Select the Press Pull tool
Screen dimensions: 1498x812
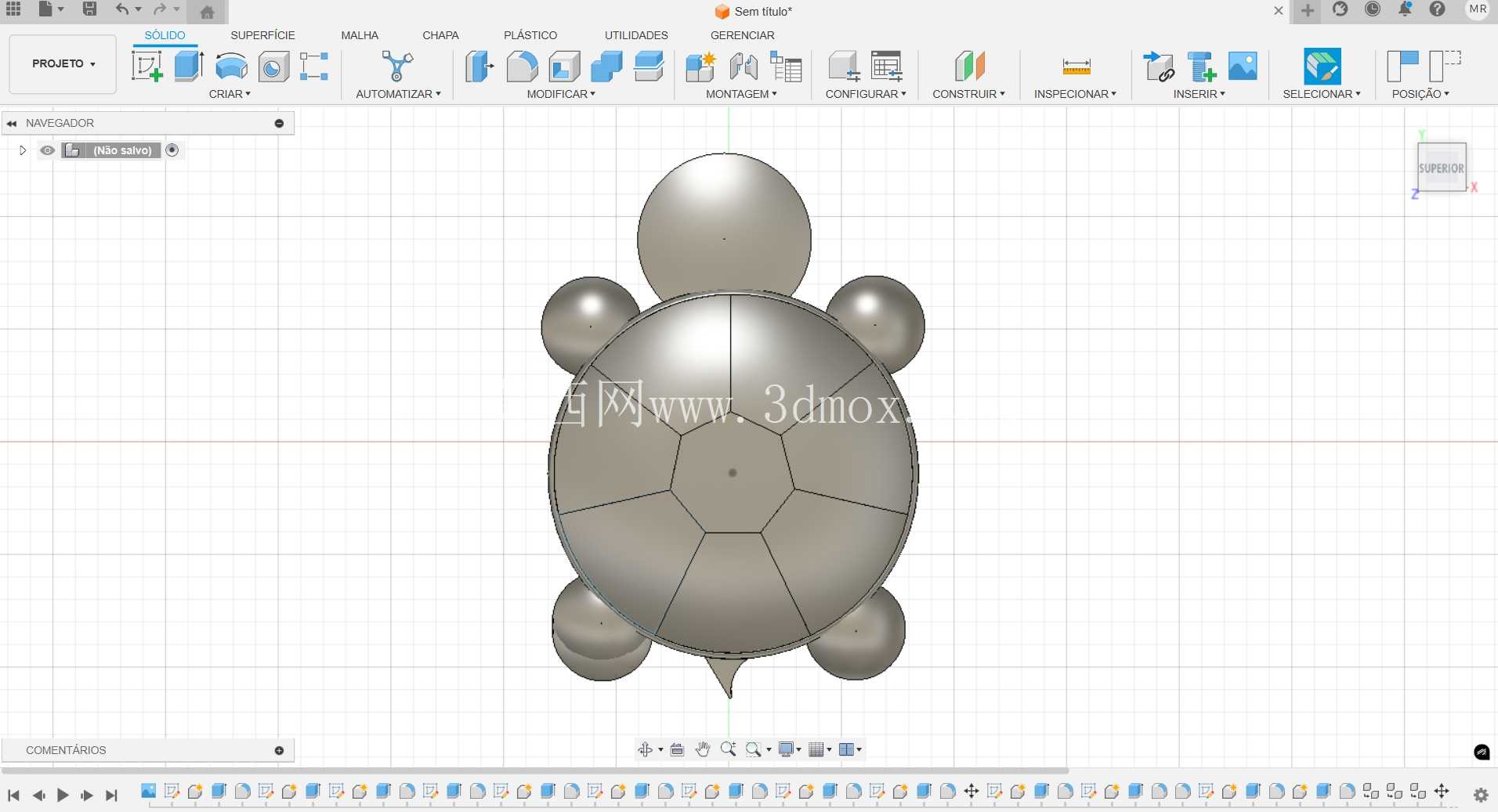[x=479, y=66]
